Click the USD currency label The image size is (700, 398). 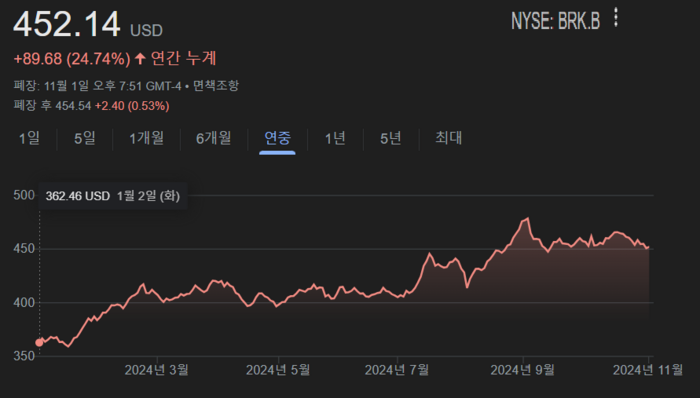(x=146, y=30)
